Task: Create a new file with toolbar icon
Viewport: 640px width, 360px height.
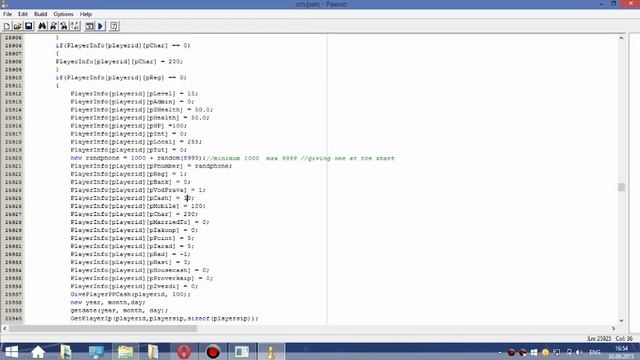Action: click(x=7, y=26)
